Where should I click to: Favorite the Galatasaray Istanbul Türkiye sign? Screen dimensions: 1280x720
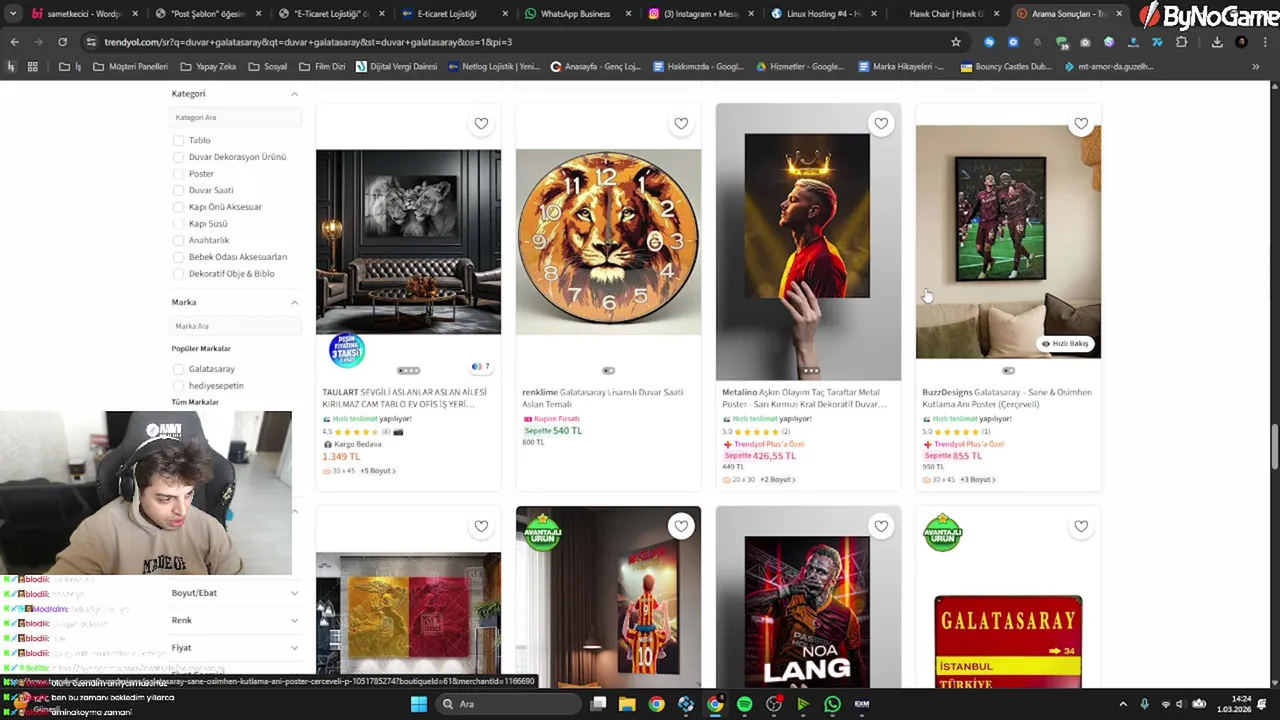1081,526
